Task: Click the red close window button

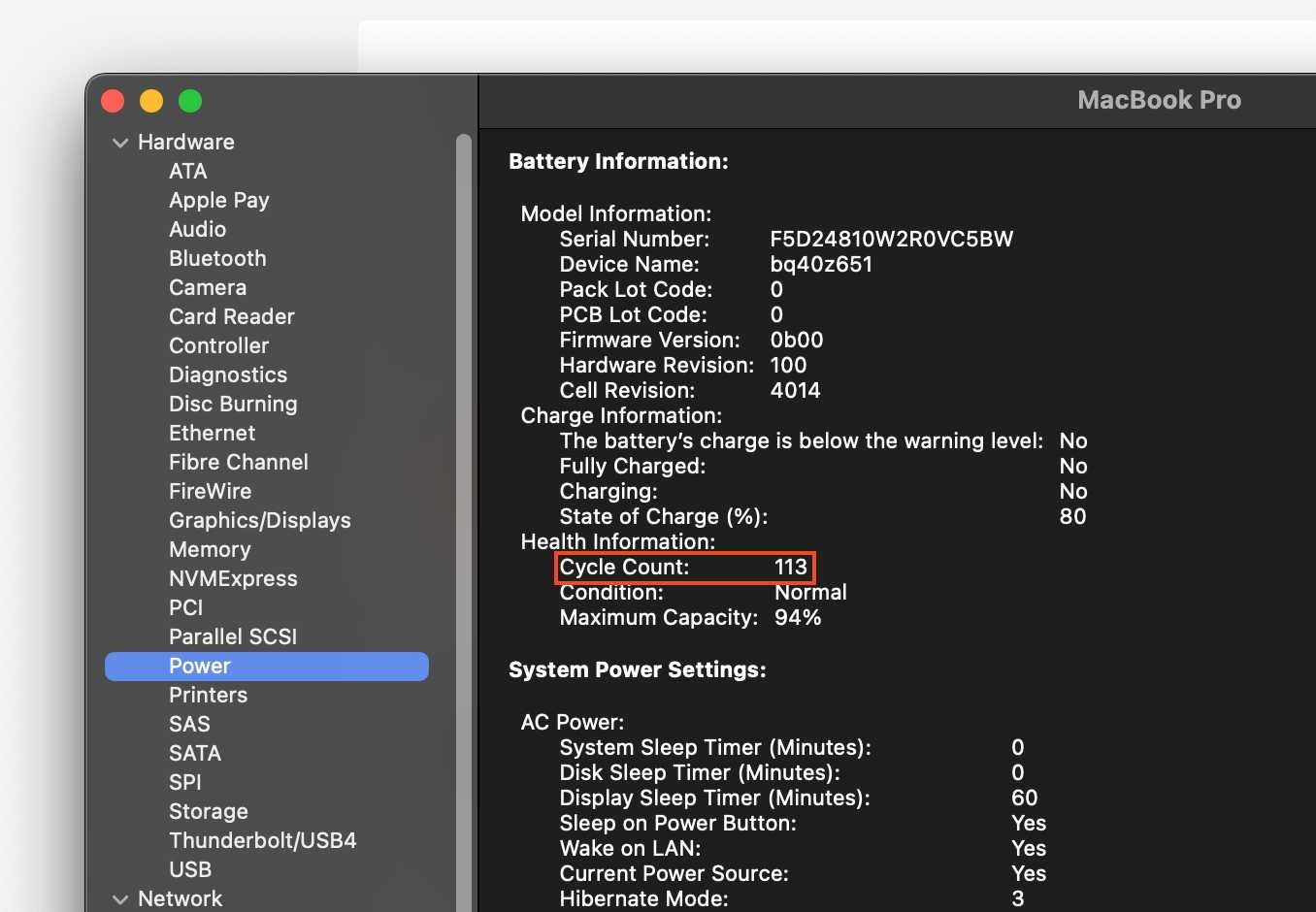Action: [x=113, y=101]
